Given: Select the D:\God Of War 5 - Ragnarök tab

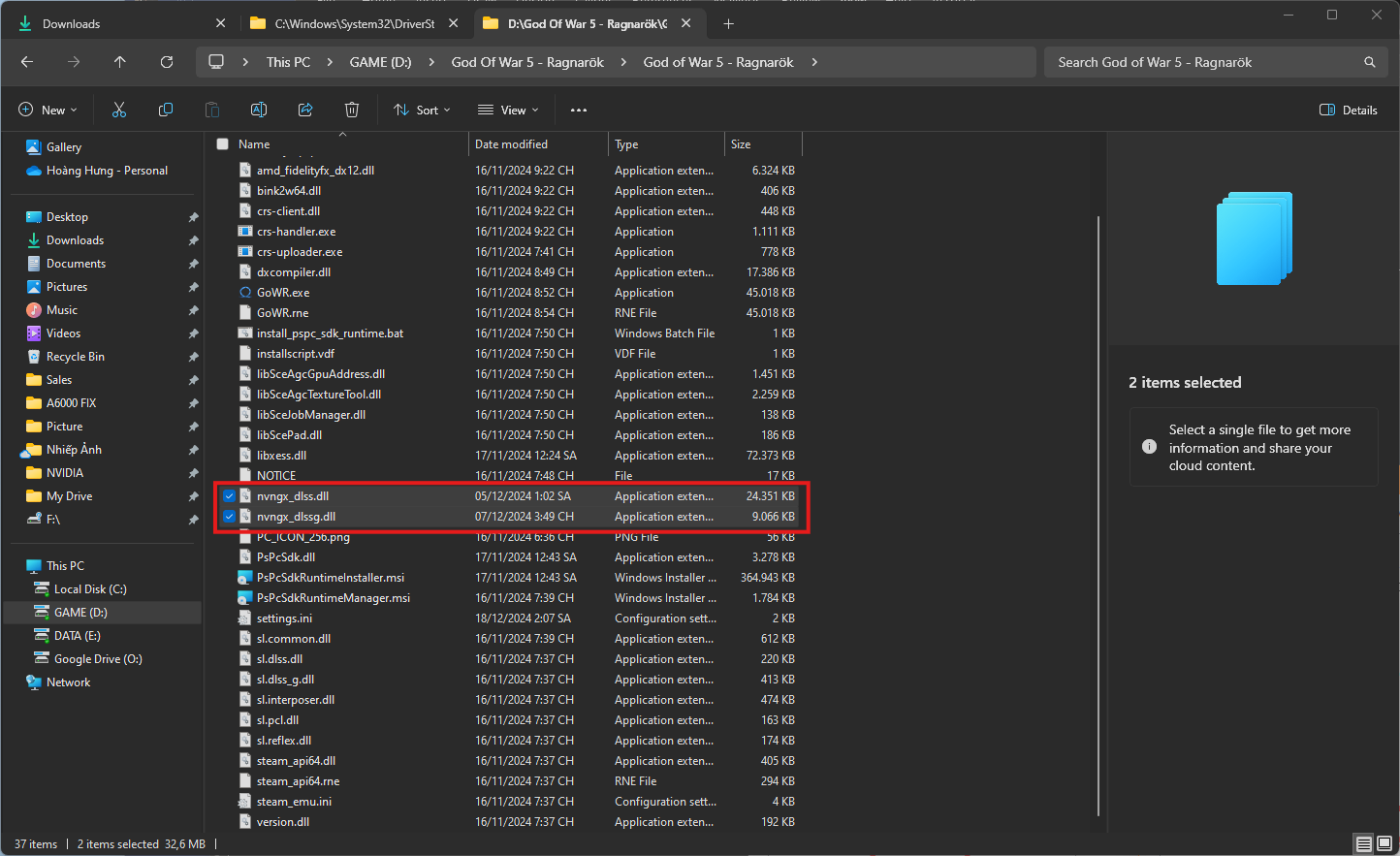Looking at the screenshot, I should (588, 23).
